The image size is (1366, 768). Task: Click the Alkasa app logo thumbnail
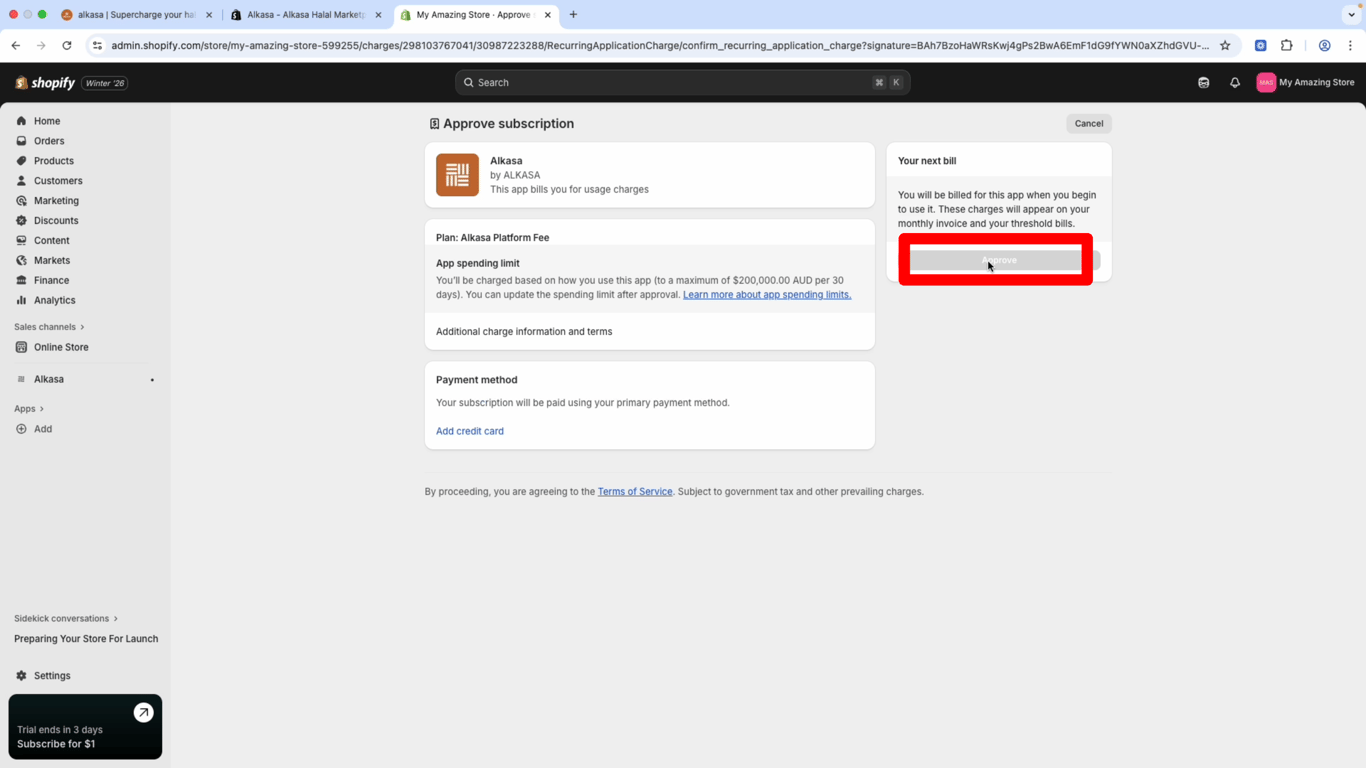(x=457, y=175)
